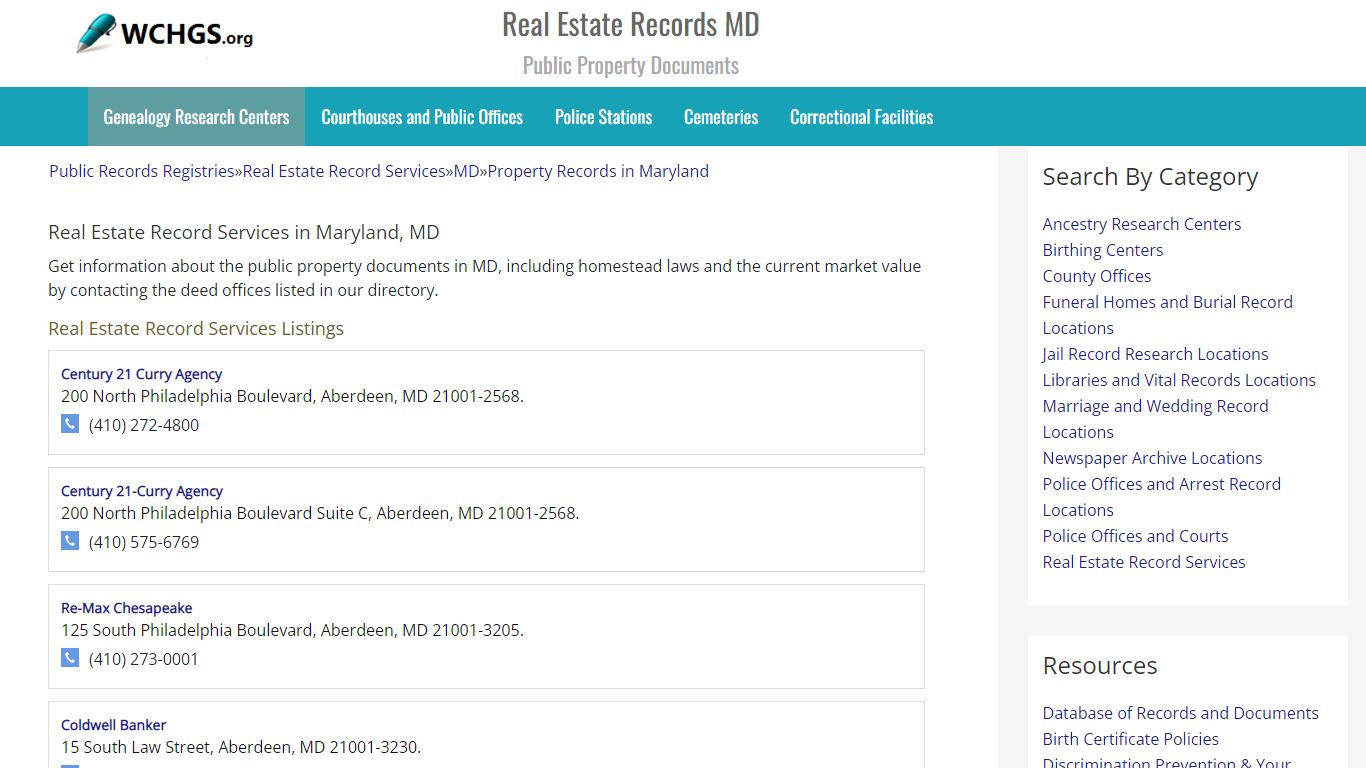
Task: Open Ancestry Research Centers category
Action: 1142,224
